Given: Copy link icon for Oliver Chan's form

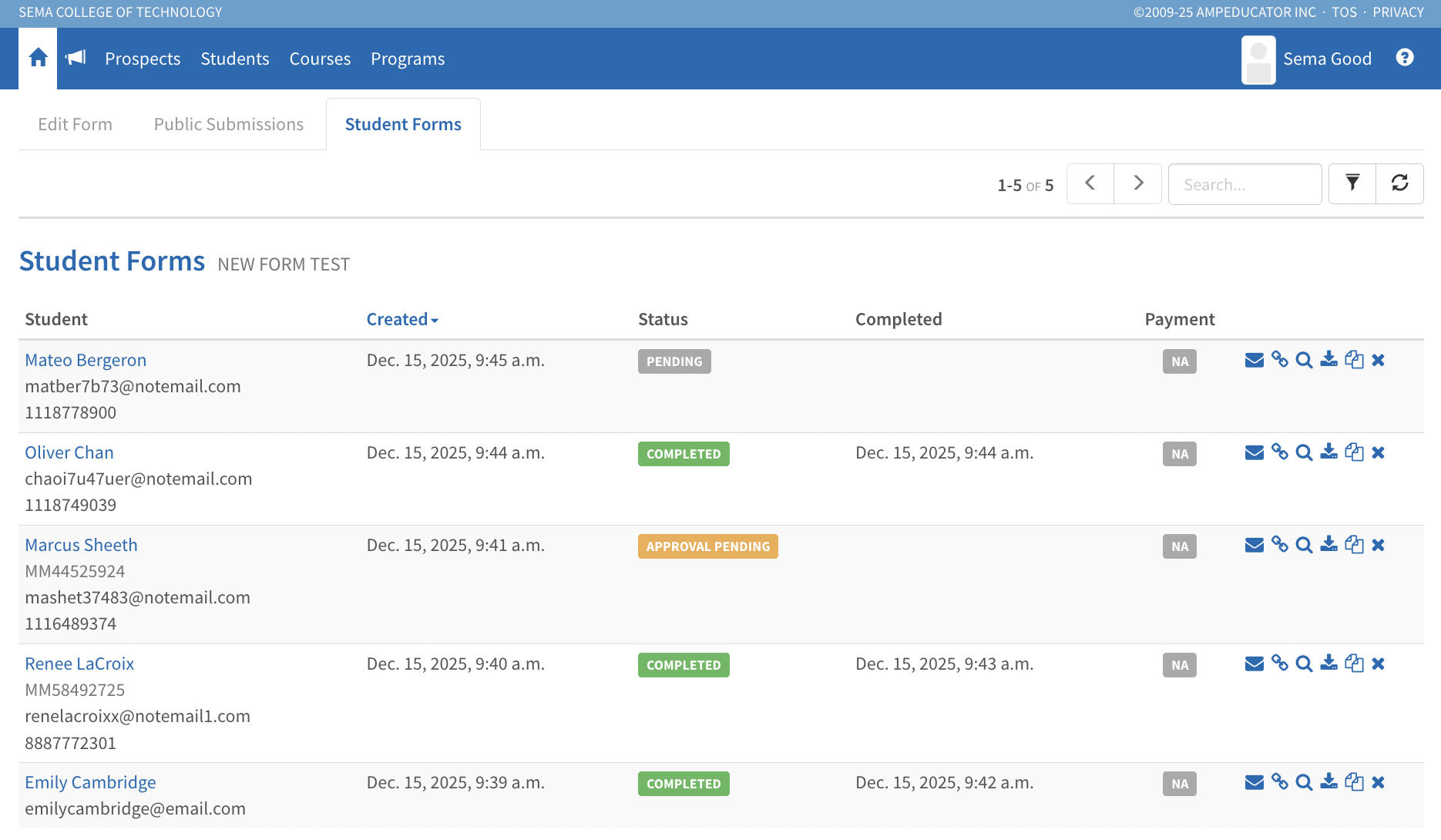Looking at the screenshot, I should 1279,452.
